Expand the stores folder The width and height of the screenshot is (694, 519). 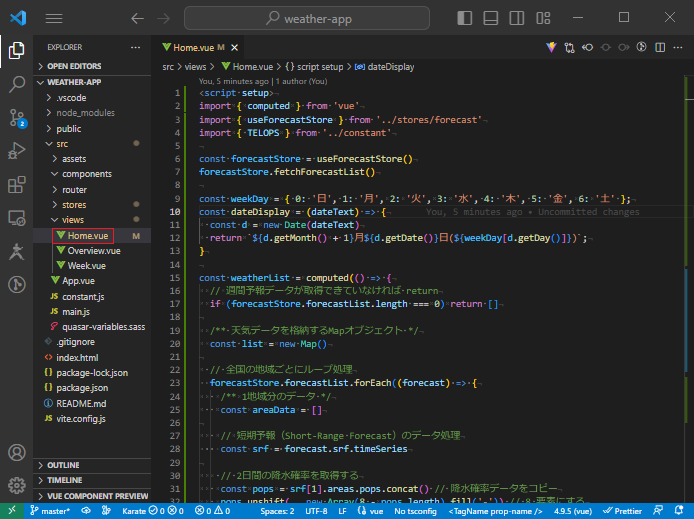coord(92,205)
